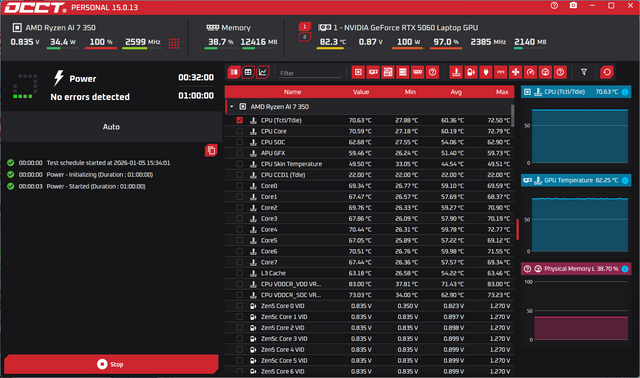The image size is (640, 378).
Task: Click in the sensor Filter text field
Action: pos(310,73)
